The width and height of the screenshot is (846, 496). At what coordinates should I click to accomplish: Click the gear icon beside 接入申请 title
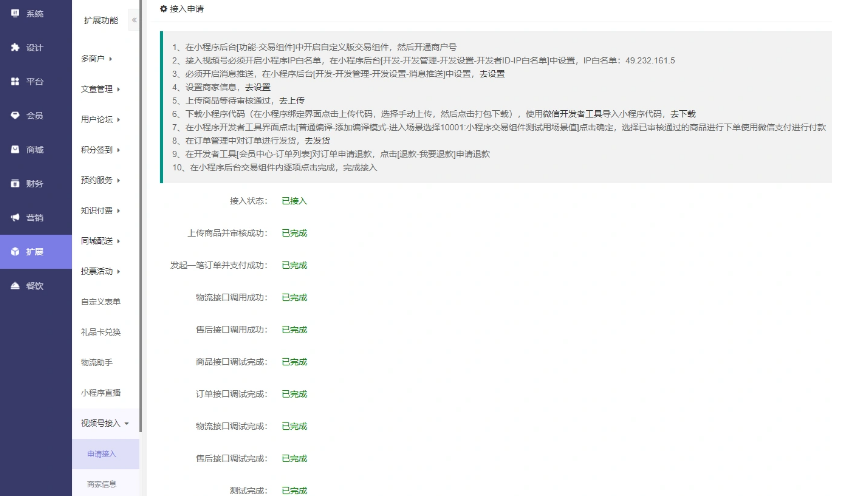click(163, 9)
